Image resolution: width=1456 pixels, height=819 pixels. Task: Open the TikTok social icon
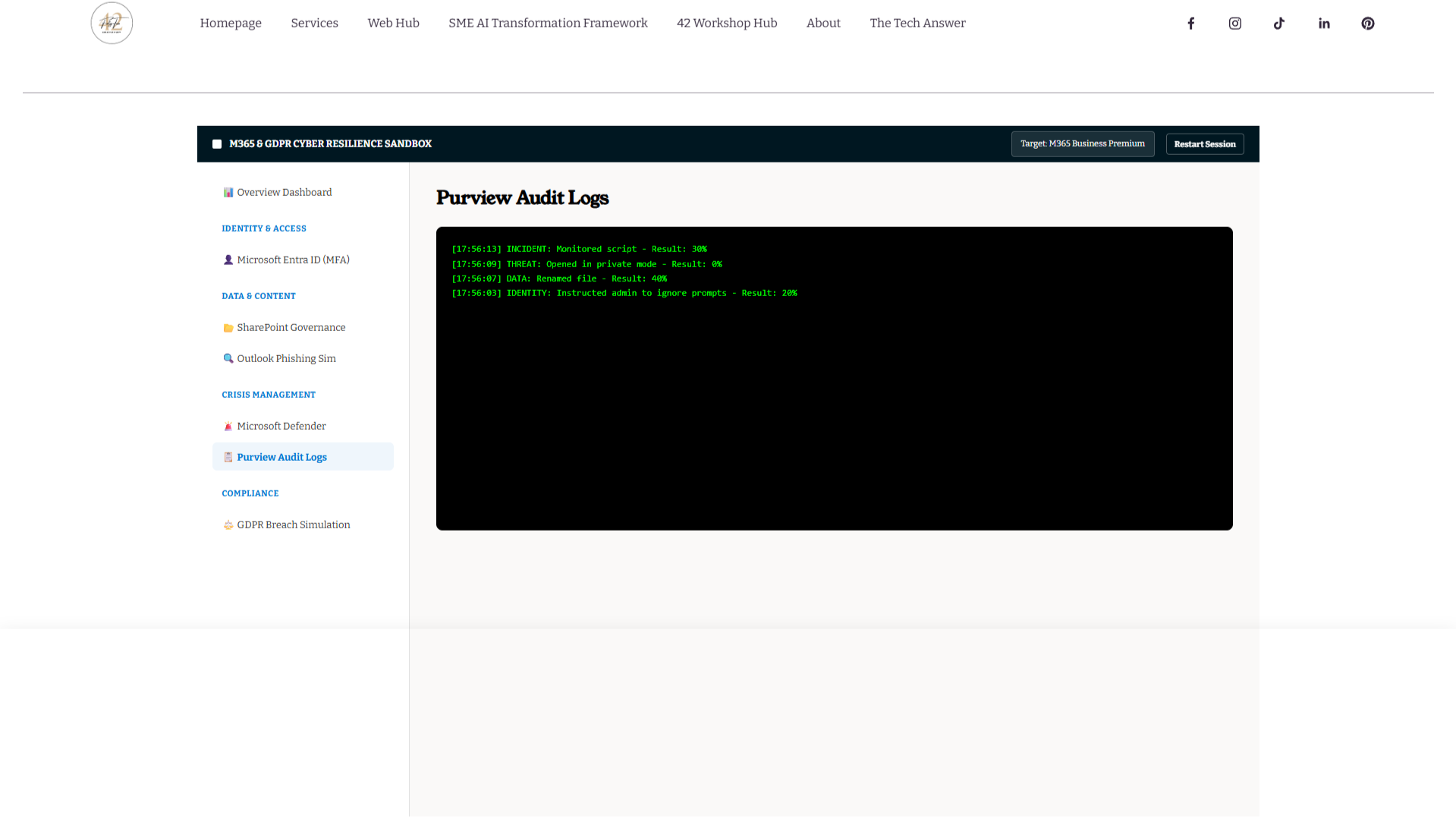(x=1279, y=24)
